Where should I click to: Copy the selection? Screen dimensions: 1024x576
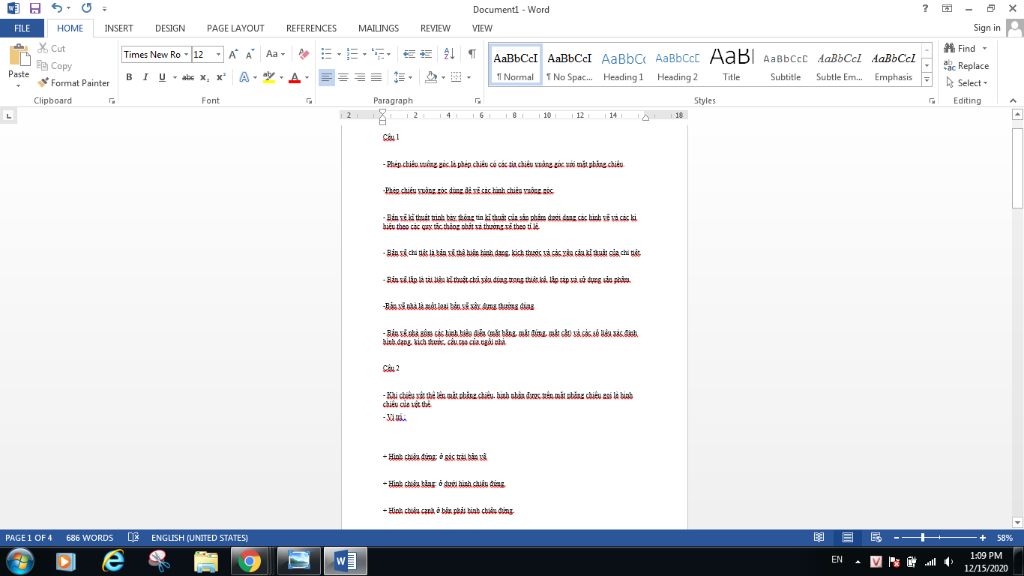(x=54, y=65)
